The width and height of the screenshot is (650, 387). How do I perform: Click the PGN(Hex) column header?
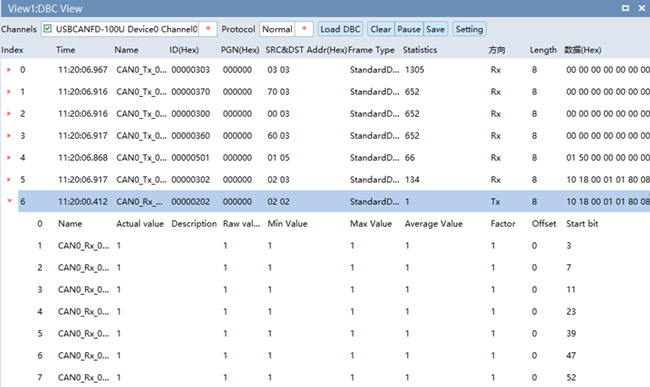240,50
